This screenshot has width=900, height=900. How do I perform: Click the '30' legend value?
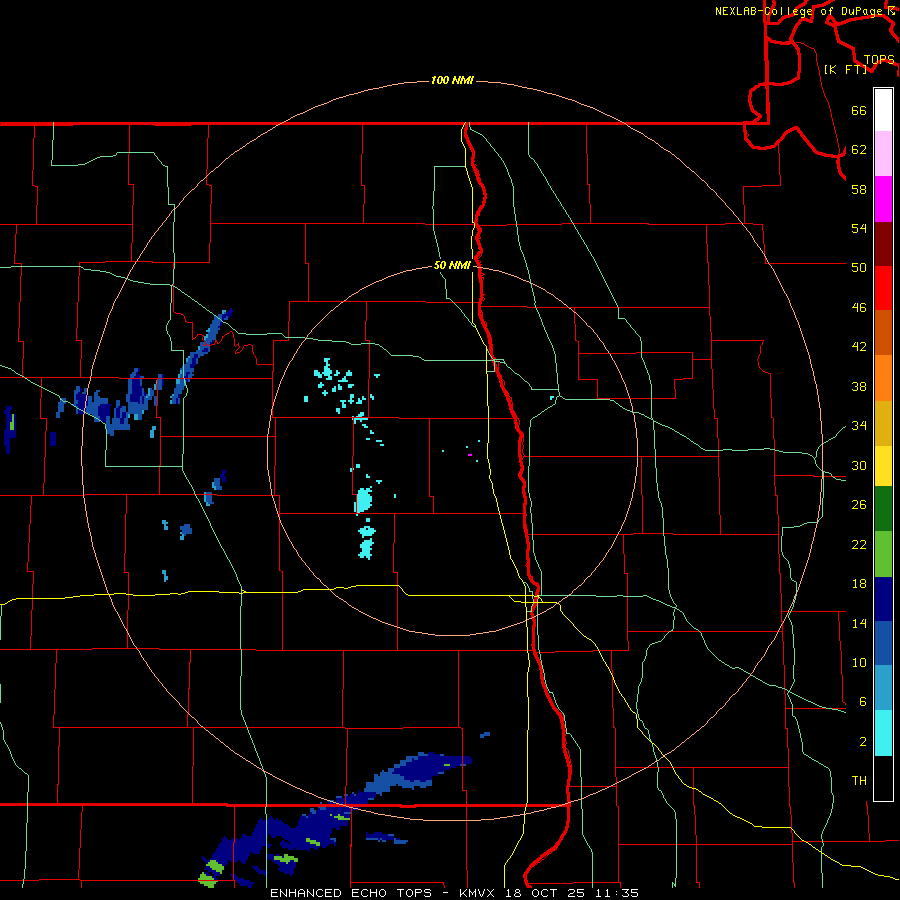859,465
